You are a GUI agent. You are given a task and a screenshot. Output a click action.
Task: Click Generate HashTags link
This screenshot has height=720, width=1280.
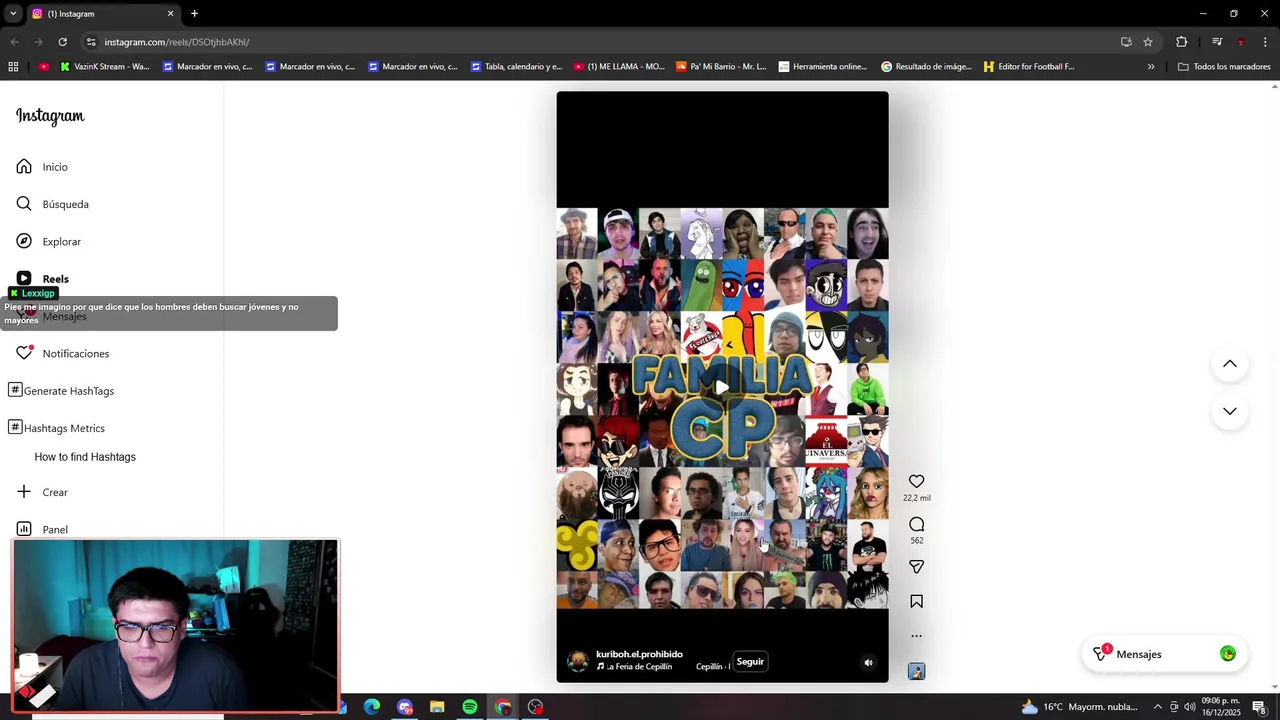[x=61, y=391]
